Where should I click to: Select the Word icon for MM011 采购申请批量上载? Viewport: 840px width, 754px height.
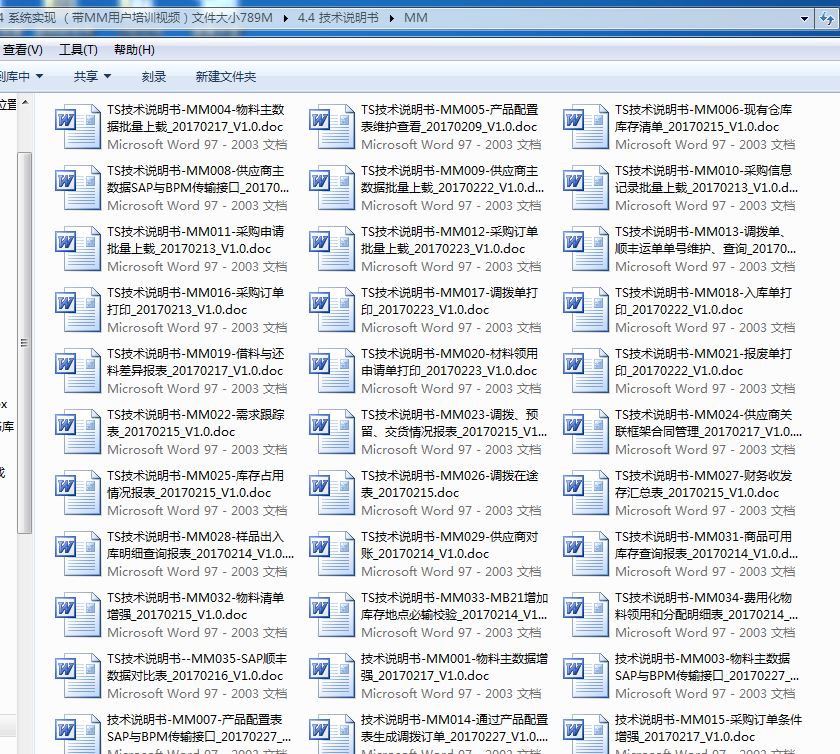[x=78, y=249]
